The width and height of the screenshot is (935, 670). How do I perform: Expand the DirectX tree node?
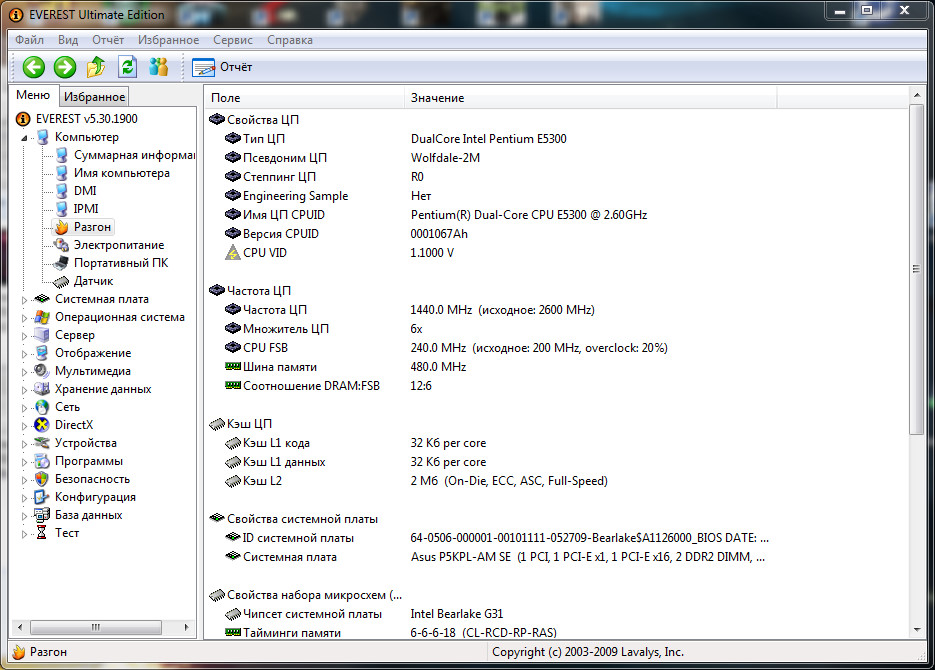pos(24,426)
